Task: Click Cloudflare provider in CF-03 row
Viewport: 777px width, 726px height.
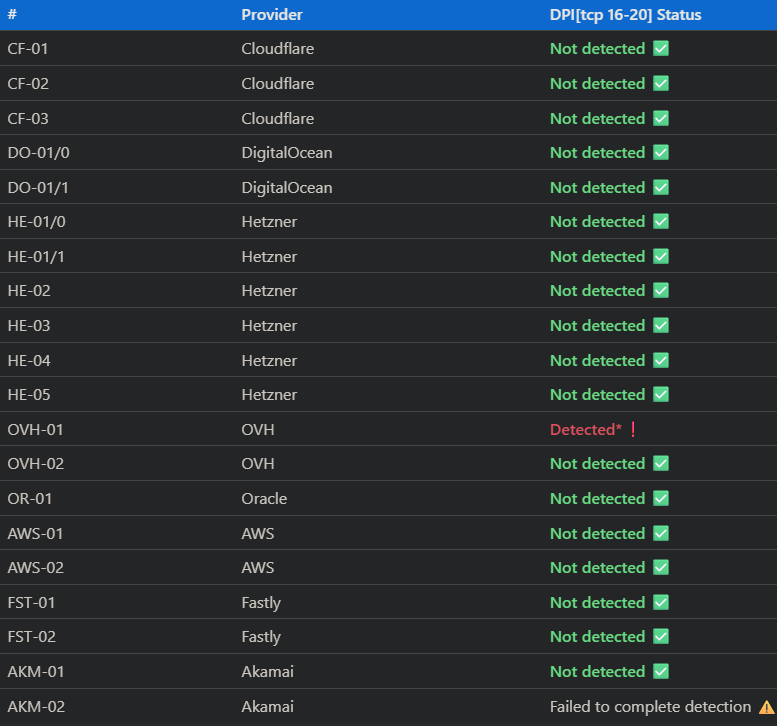Action: click(x=278, y=118)
